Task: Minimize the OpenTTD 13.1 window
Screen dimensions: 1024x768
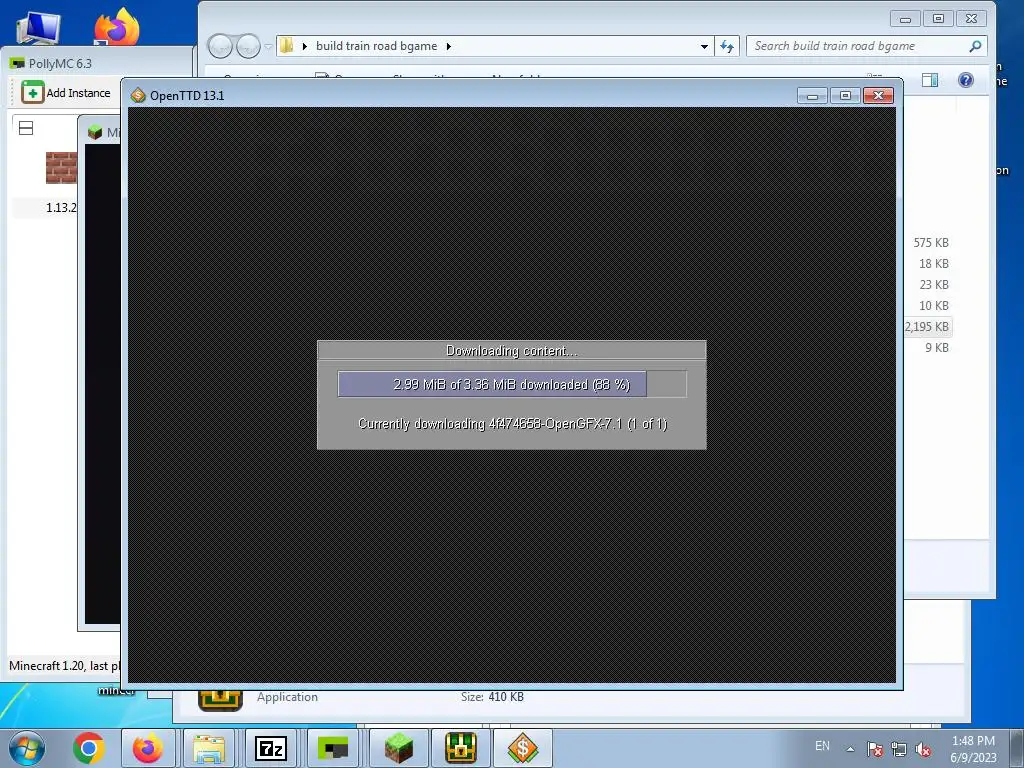Action: click(812, 96)
